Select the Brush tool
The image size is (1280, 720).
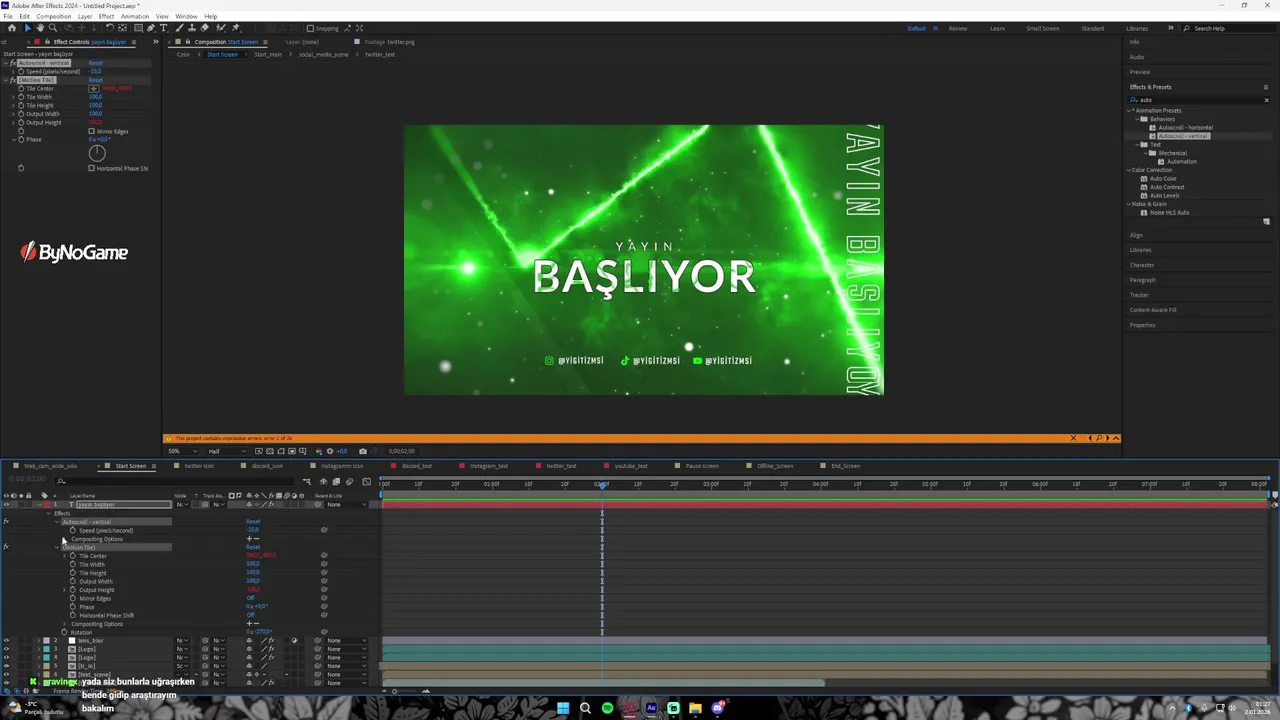click(179, 28)
